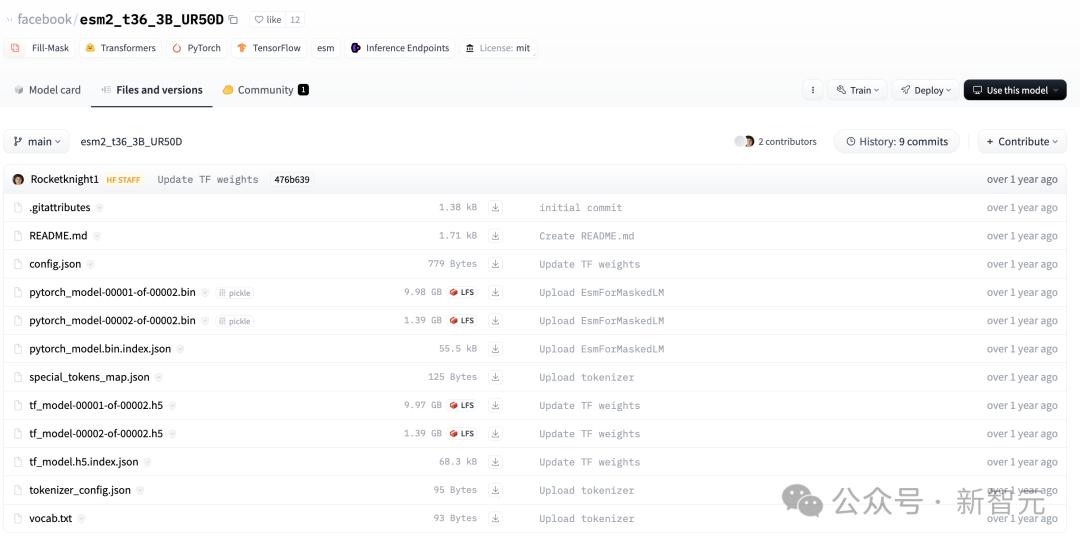Viewport: 1080px width, 545px height.
Task: Copy model name with the copy icon
Action: click(233, 20)
